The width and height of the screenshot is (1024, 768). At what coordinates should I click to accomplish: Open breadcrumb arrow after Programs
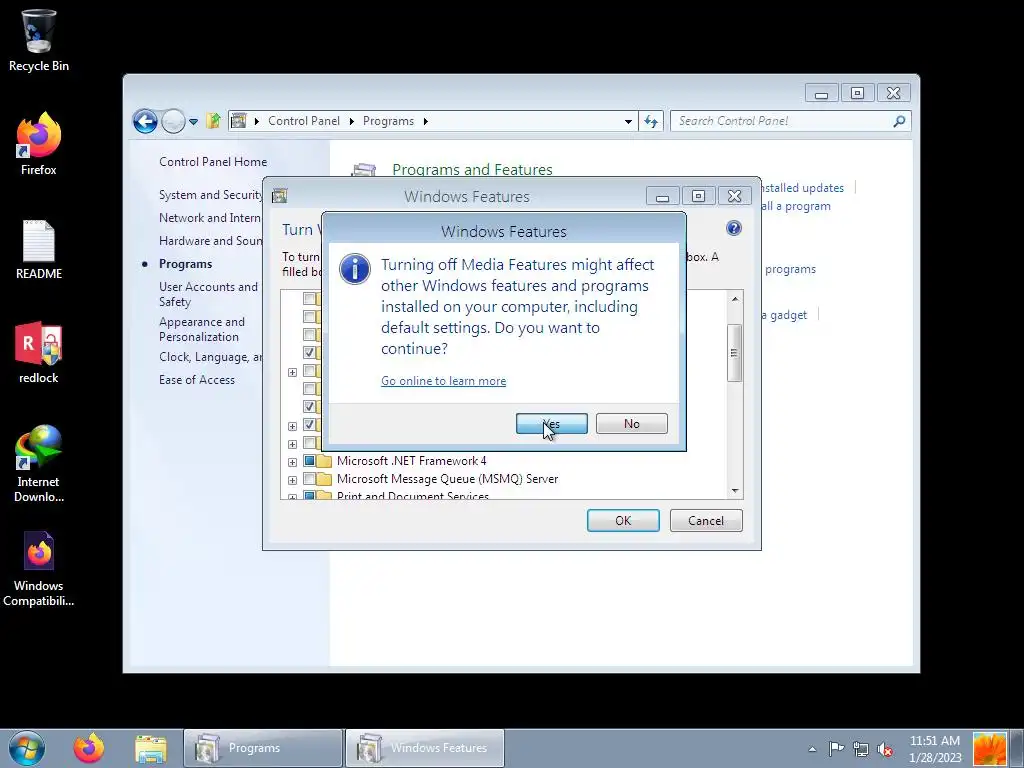coord(425,121)
